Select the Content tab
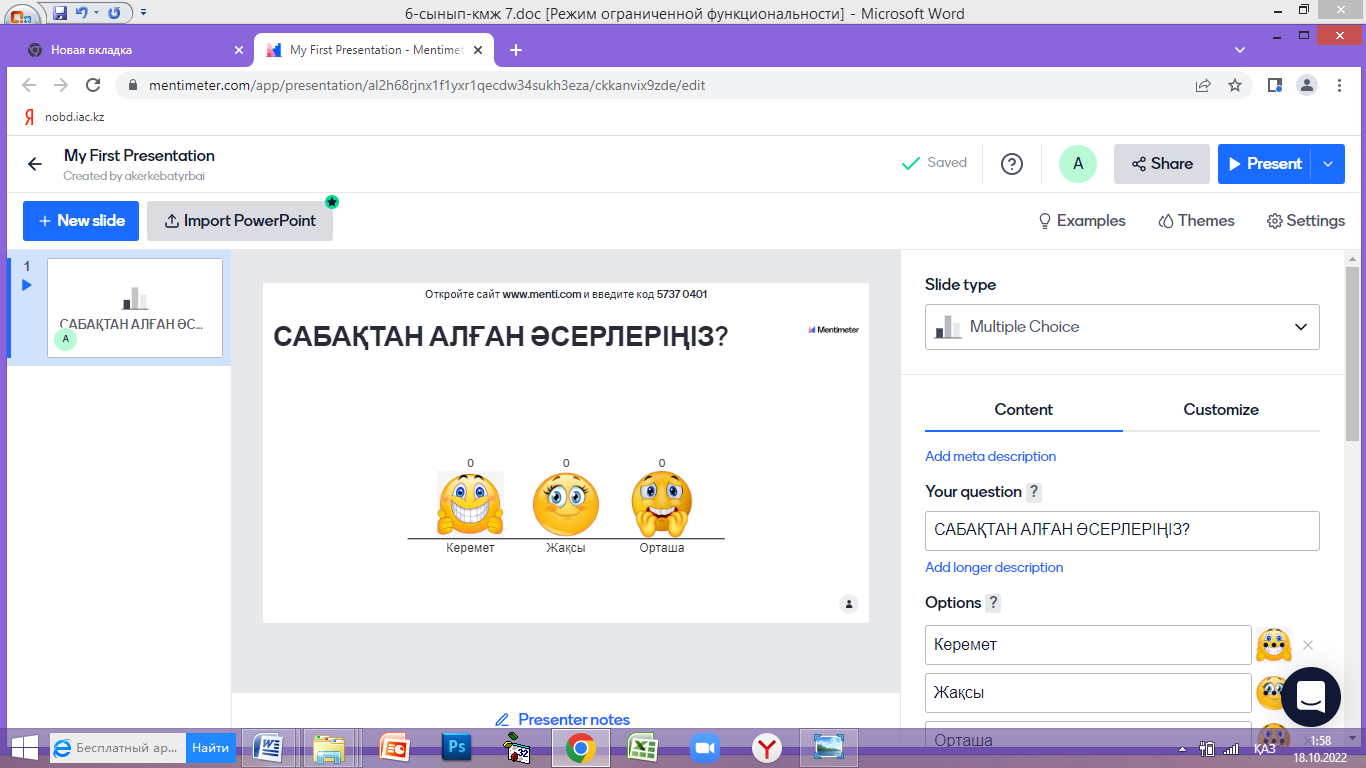The width and height of the screenshot is (1366, 768). 1023,410
